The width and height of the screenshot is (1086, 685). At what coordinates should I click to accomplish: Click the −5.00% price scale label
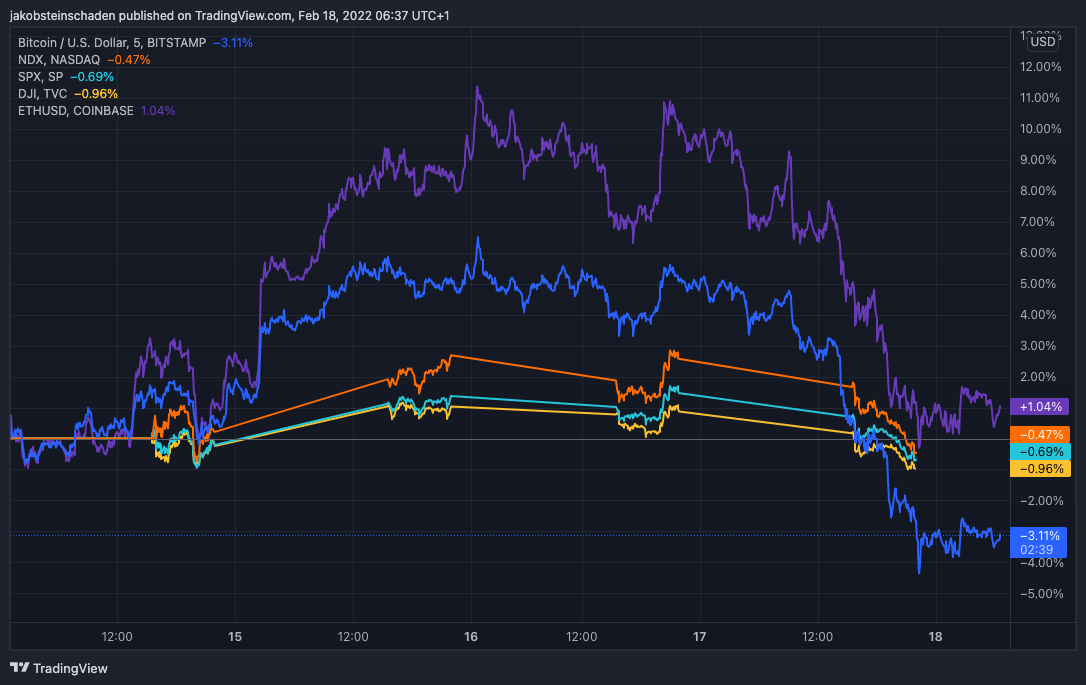[1042, 594]
